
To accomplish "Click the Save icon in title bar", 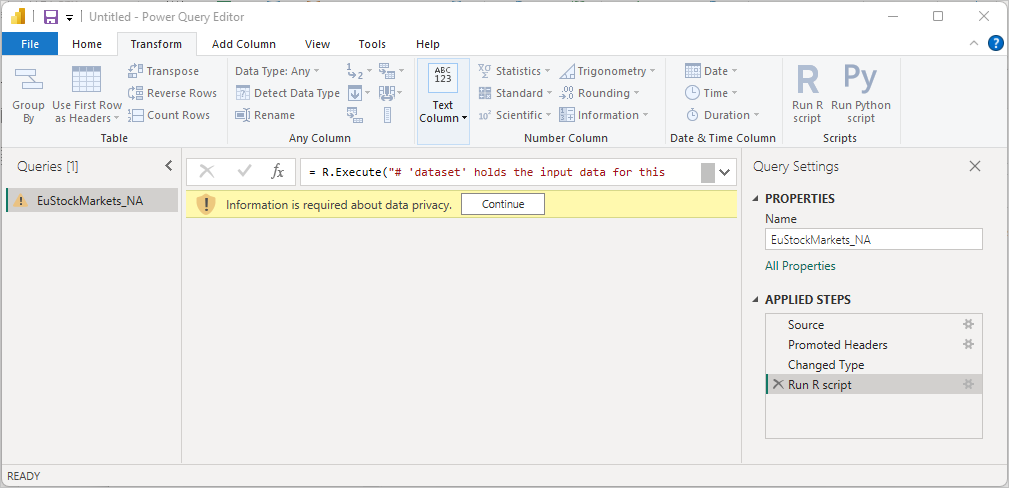I will (x=51, y=17).
